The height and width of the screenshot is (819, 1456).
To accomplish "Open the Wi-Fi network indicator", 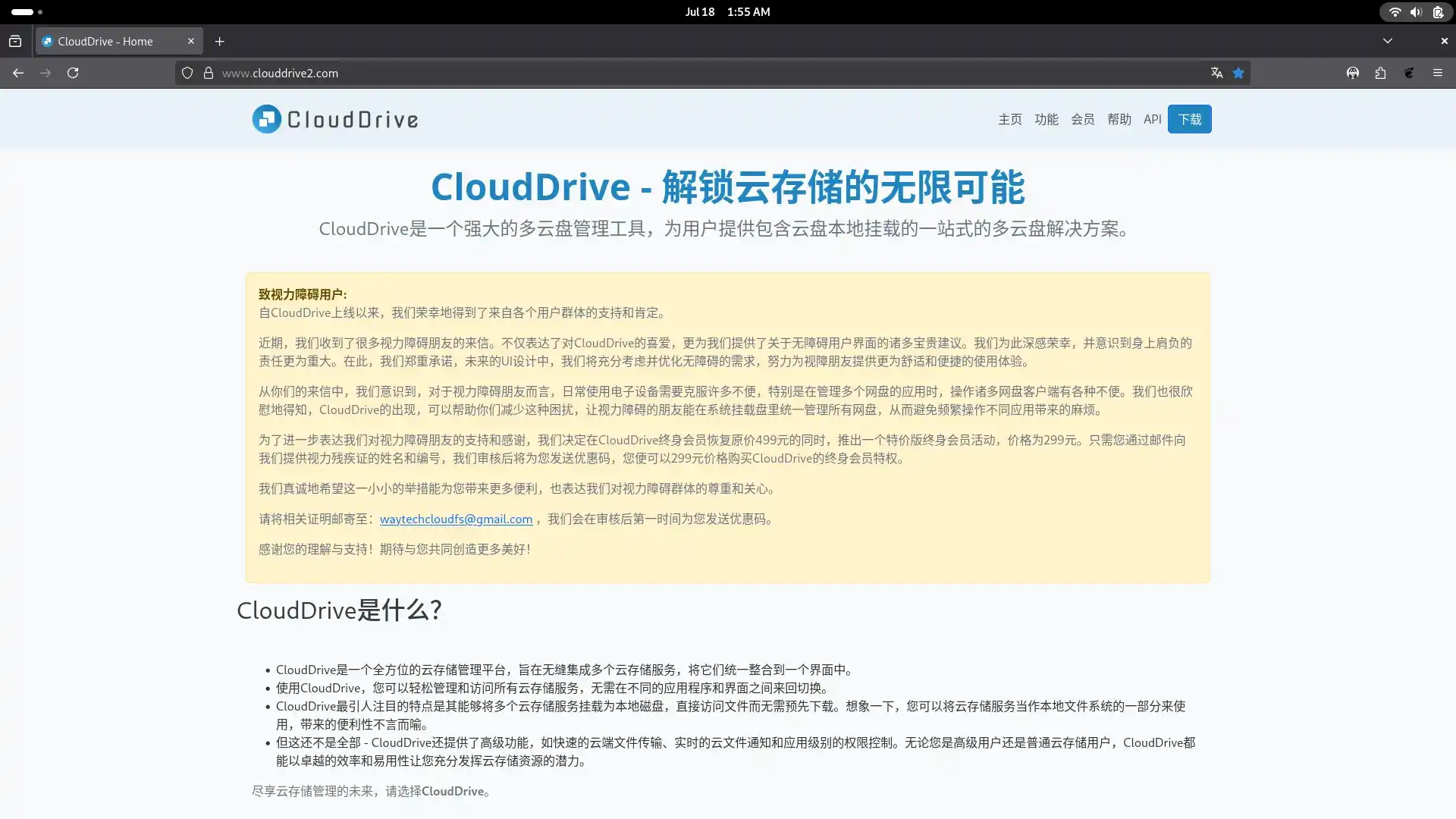I will [x=1395, y=11].
